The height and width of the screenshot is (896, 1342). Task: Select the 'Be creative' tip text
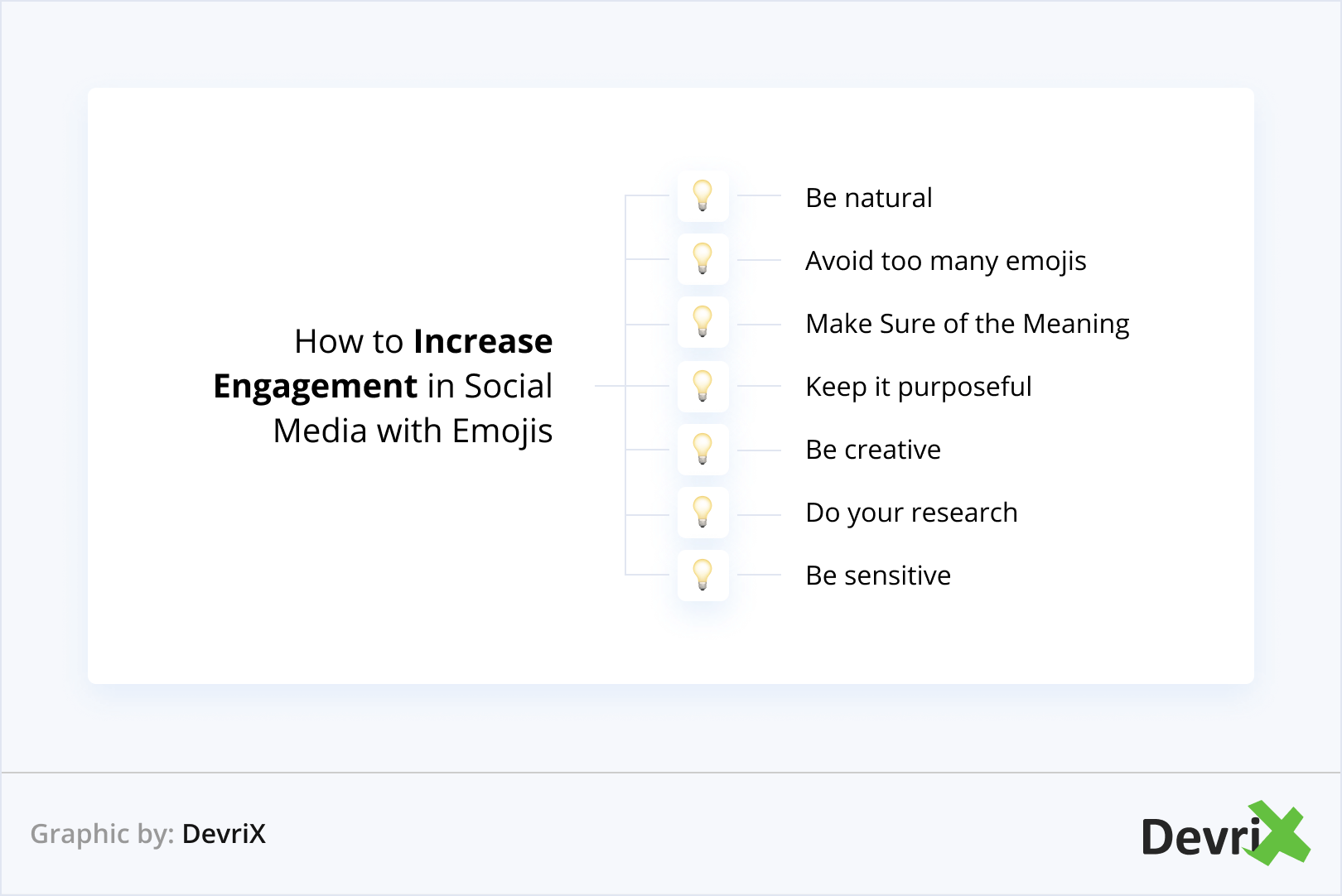coord(872,450)
